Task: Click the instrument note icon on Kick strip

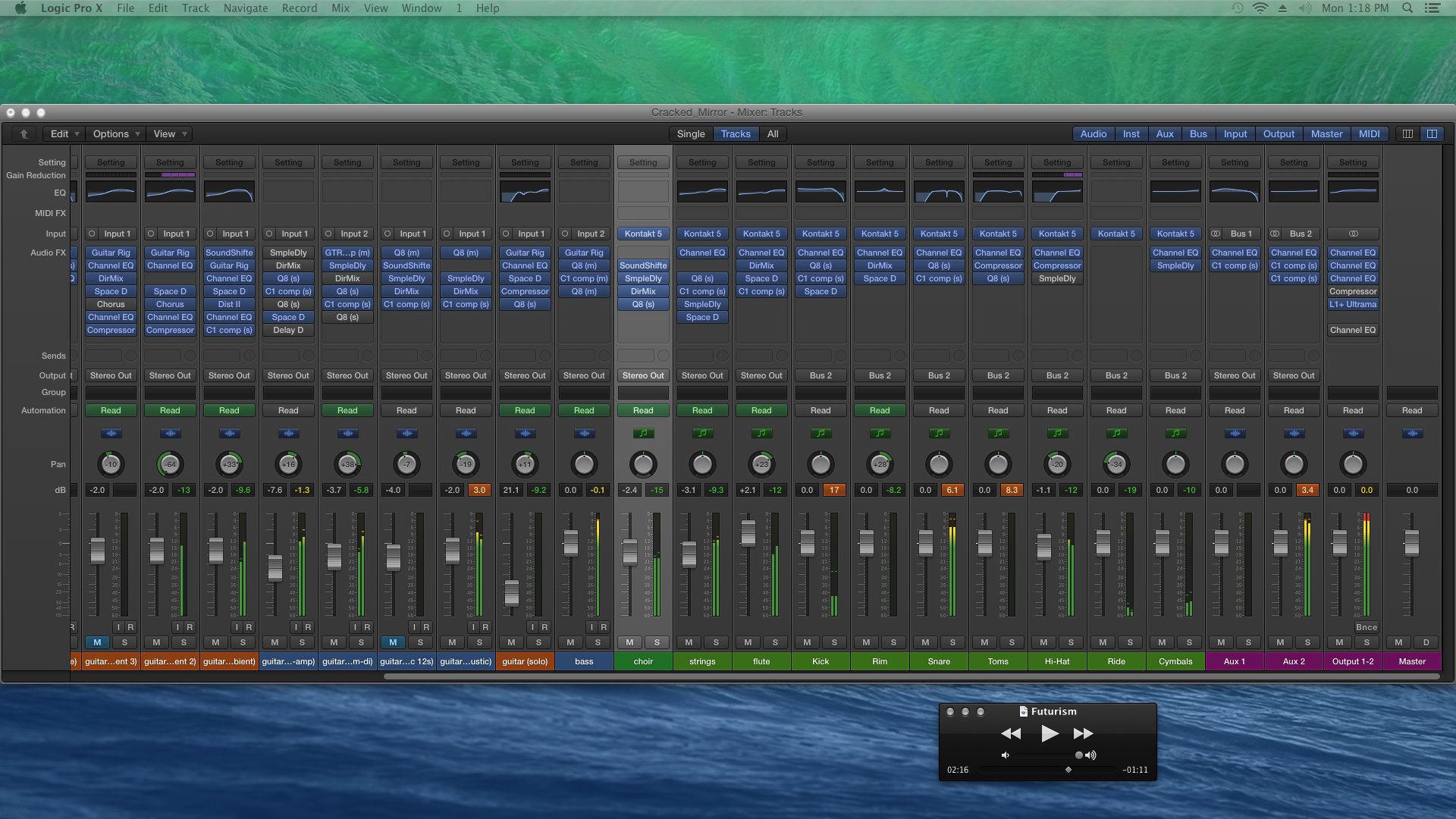Action: [821, 434]
